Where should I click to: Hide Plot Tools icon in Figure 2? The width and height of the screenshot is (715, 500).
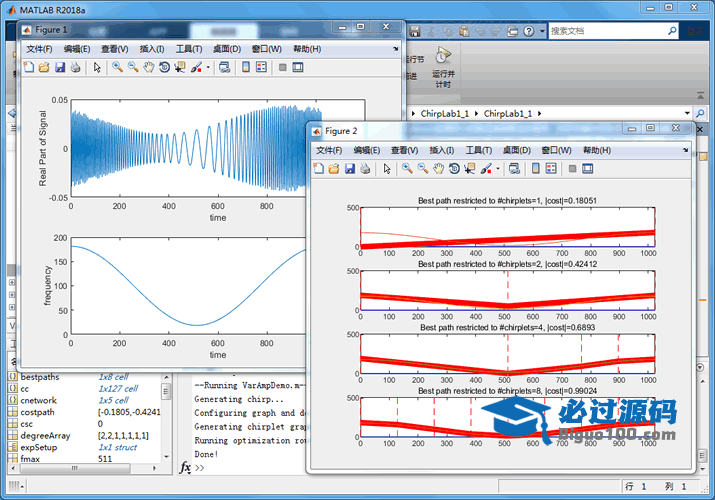click(573, 169)
